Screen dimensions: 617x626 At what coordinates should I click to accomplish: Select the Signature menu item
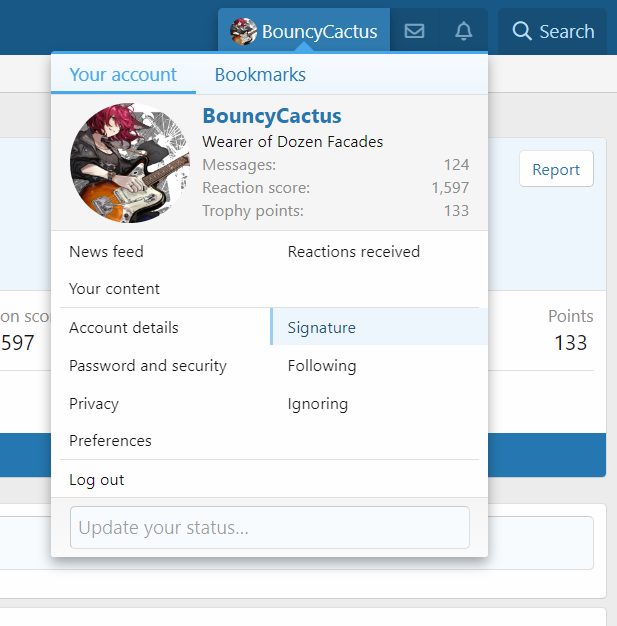(322, 328)
